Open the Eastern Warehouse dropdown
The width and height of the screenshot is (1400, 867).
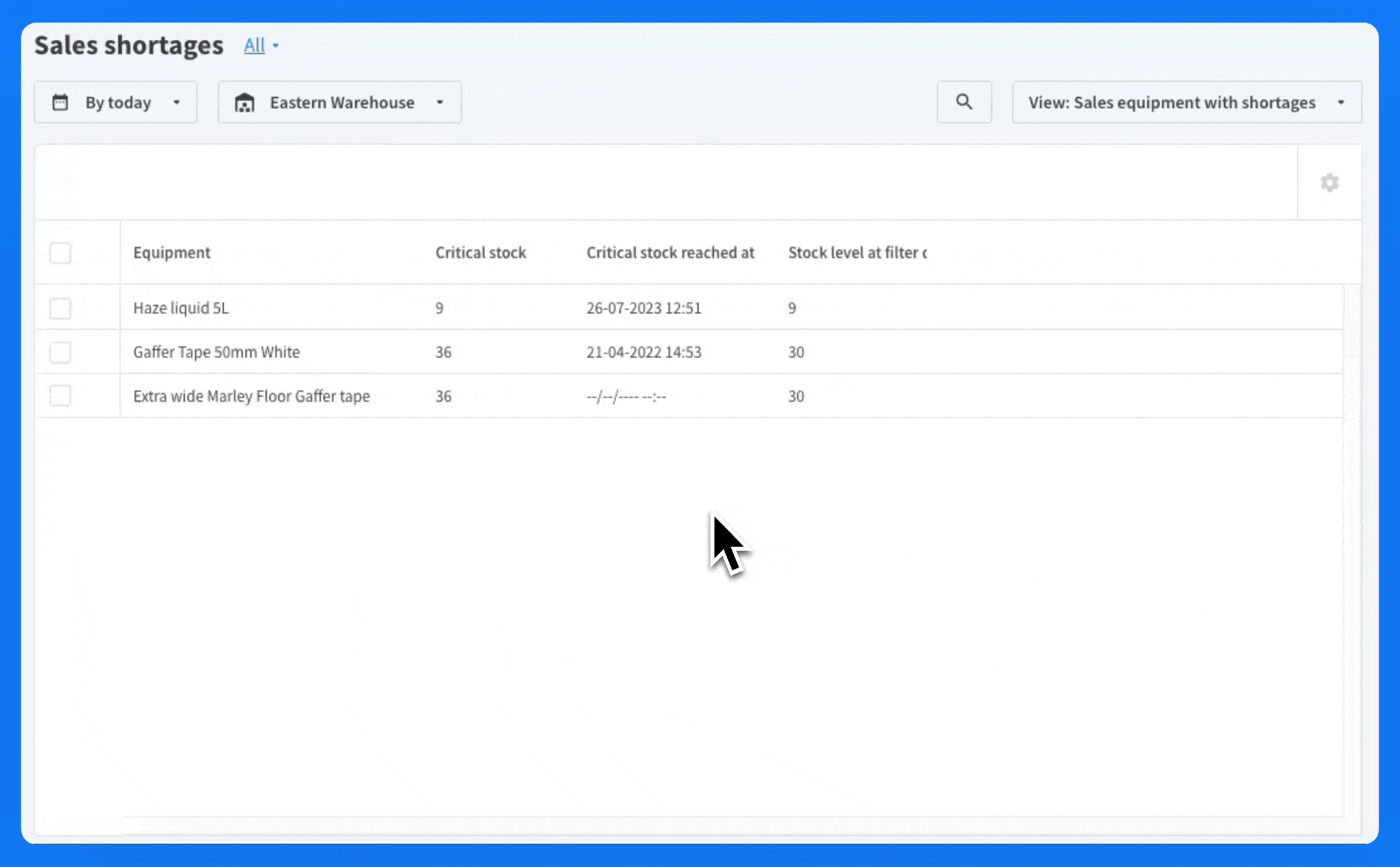[340, 102]
